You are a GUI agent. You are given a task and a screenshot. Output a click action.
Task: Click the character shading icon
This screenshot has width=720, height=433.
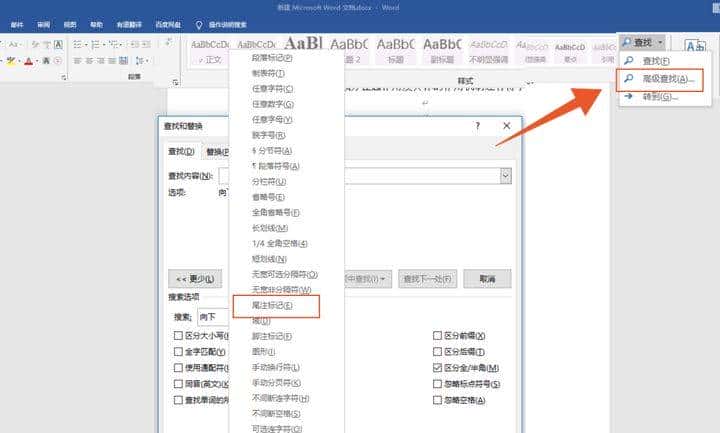click(46, 61)
